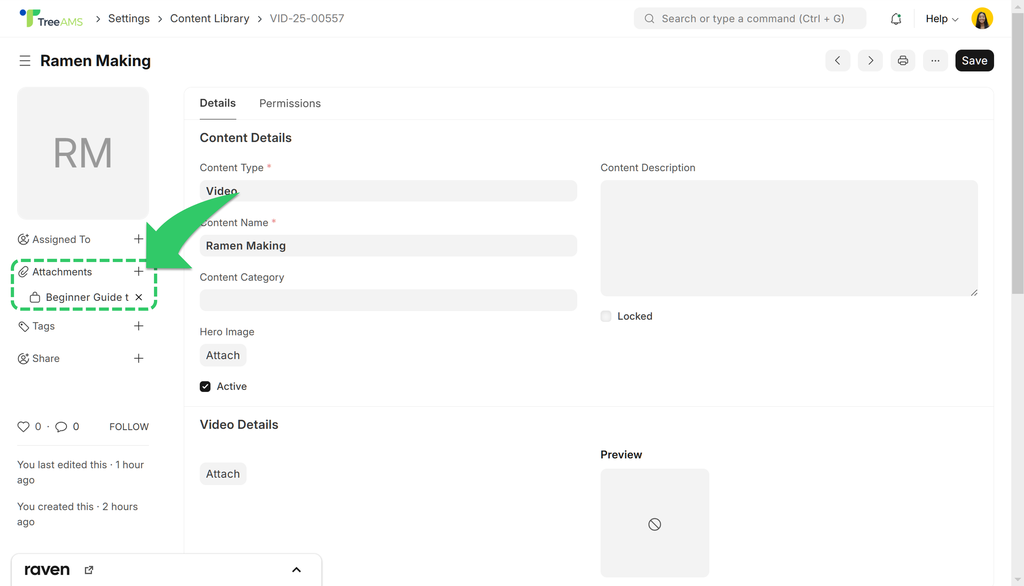This screenshot has height=586, width=1024.
Task: Add a tag with plus icon
Action: point(138,326)
